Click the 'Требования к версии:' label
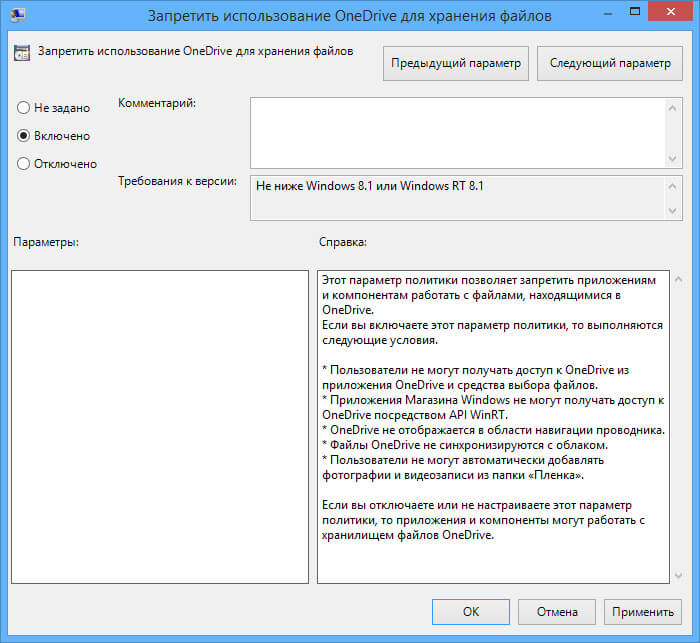Viewport: 700px width, 643px height. (x=177, y=181)
